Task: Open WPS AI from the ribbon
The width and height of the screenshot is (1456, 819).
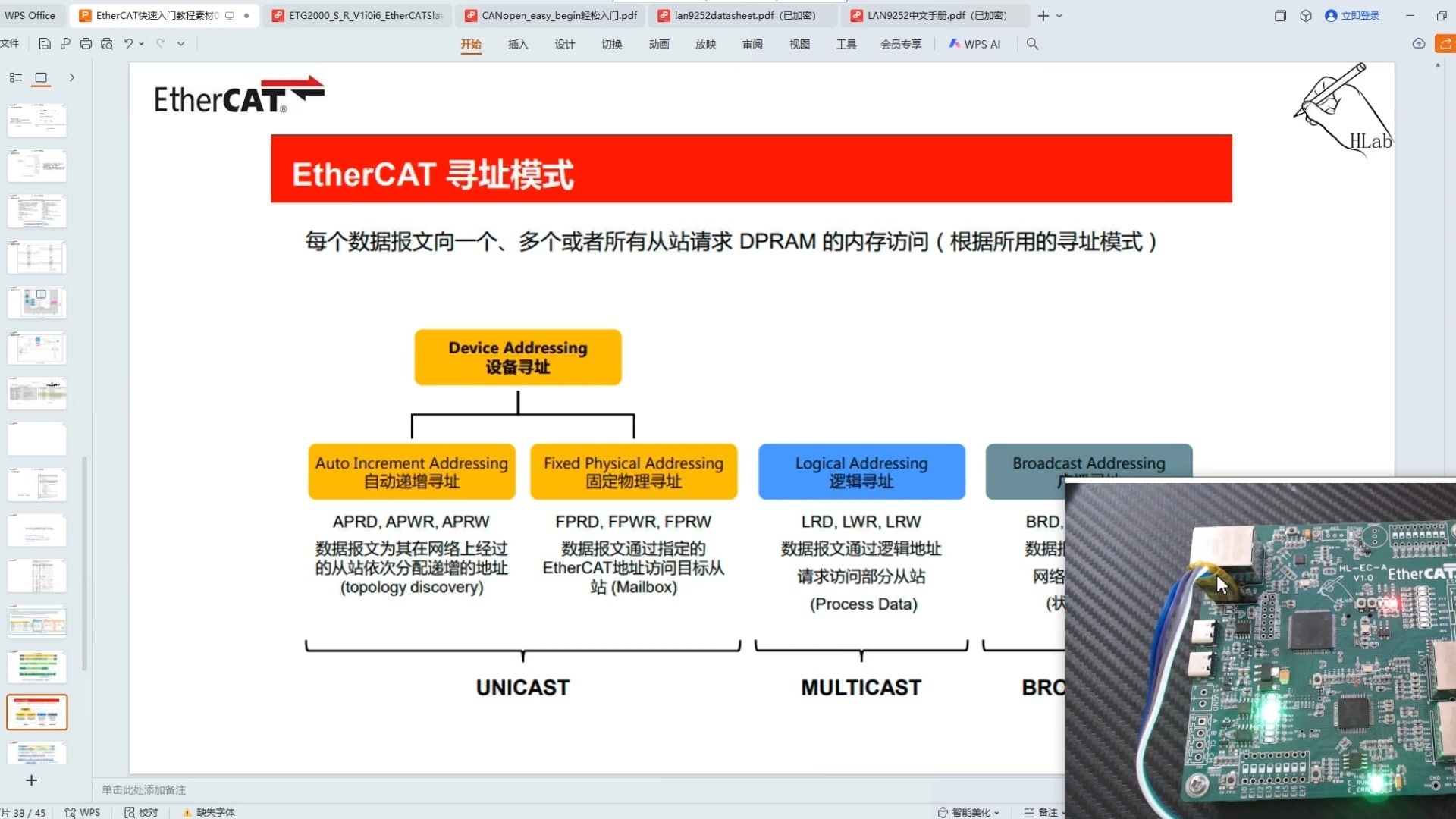Action: pos(975,44)
